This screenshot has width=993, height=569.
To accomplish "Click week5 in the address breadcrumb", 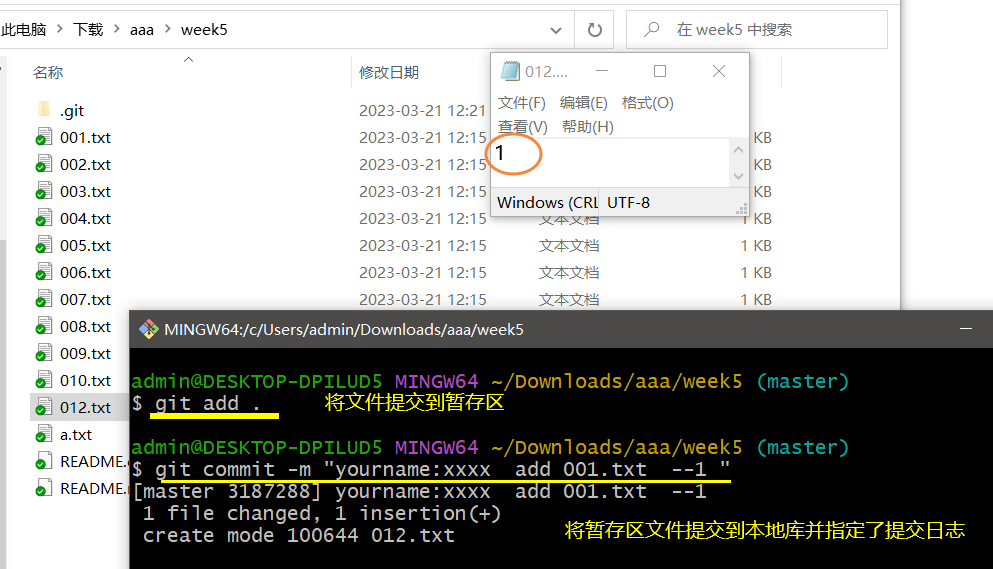I will click(204, 30).
